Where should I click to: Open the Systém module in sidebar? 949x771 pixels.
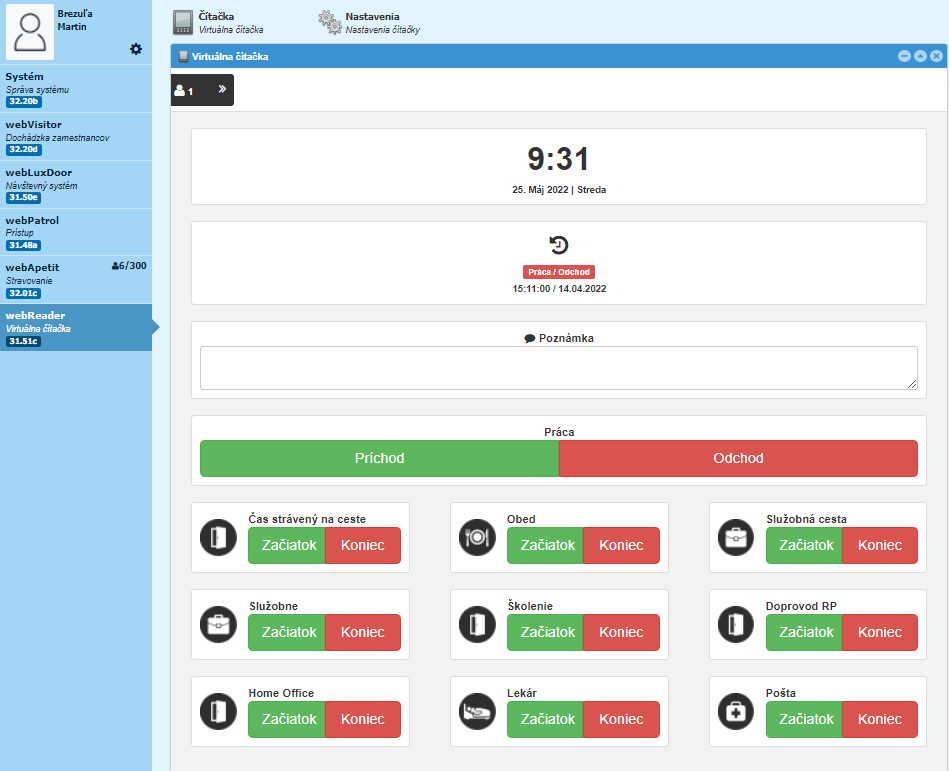[76, 88]
